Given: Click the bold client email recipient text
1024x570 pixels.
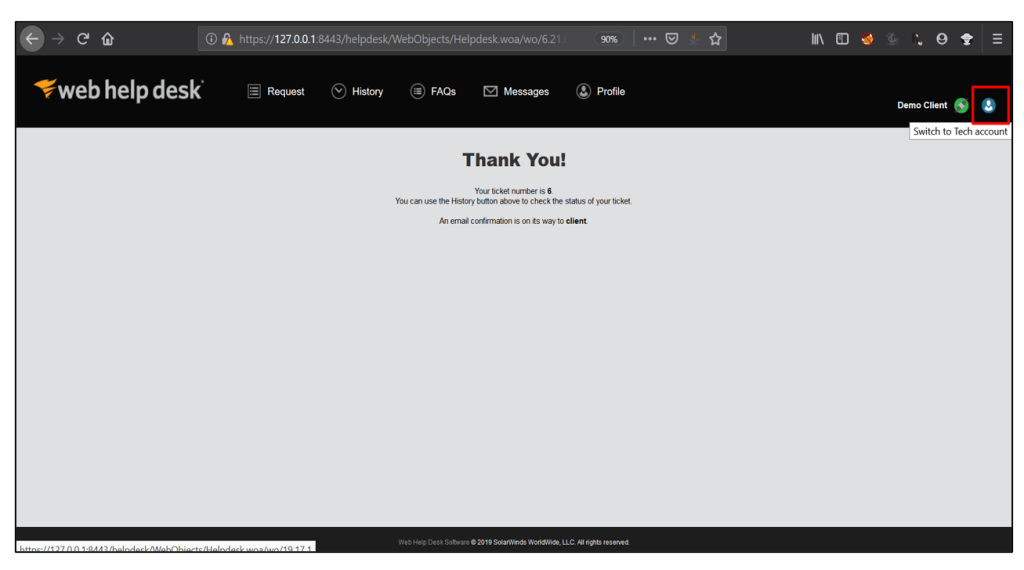Looking at the screenshot, I should point(576,221).
